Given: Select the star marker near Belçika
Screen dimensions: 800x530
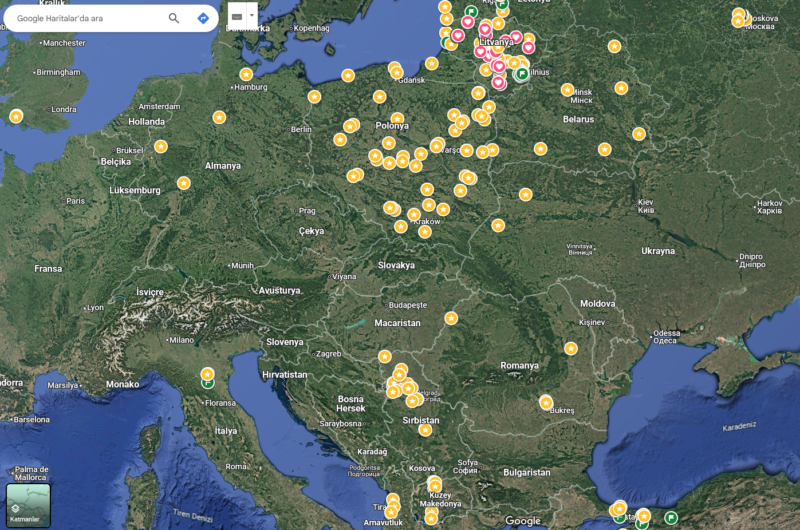Looking at the screenshot, I should (x=161, y=147).
